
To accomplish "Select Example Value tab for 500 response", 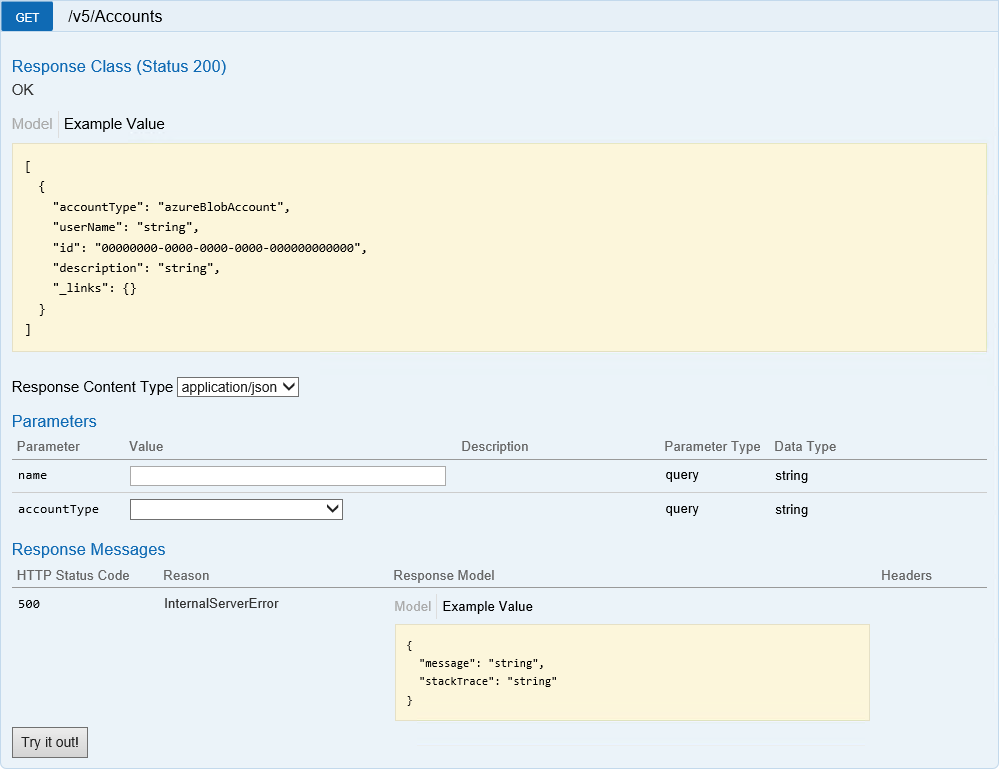I will [488, 606].
